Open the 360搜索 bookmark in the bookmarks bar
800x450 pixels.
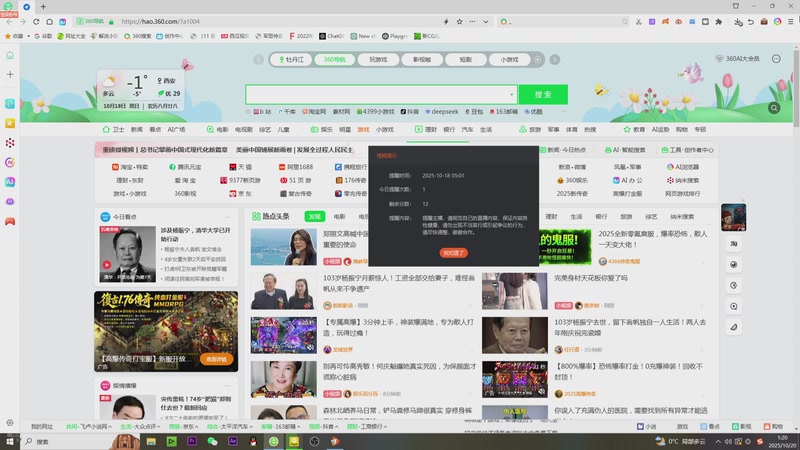tap(138, 36)
